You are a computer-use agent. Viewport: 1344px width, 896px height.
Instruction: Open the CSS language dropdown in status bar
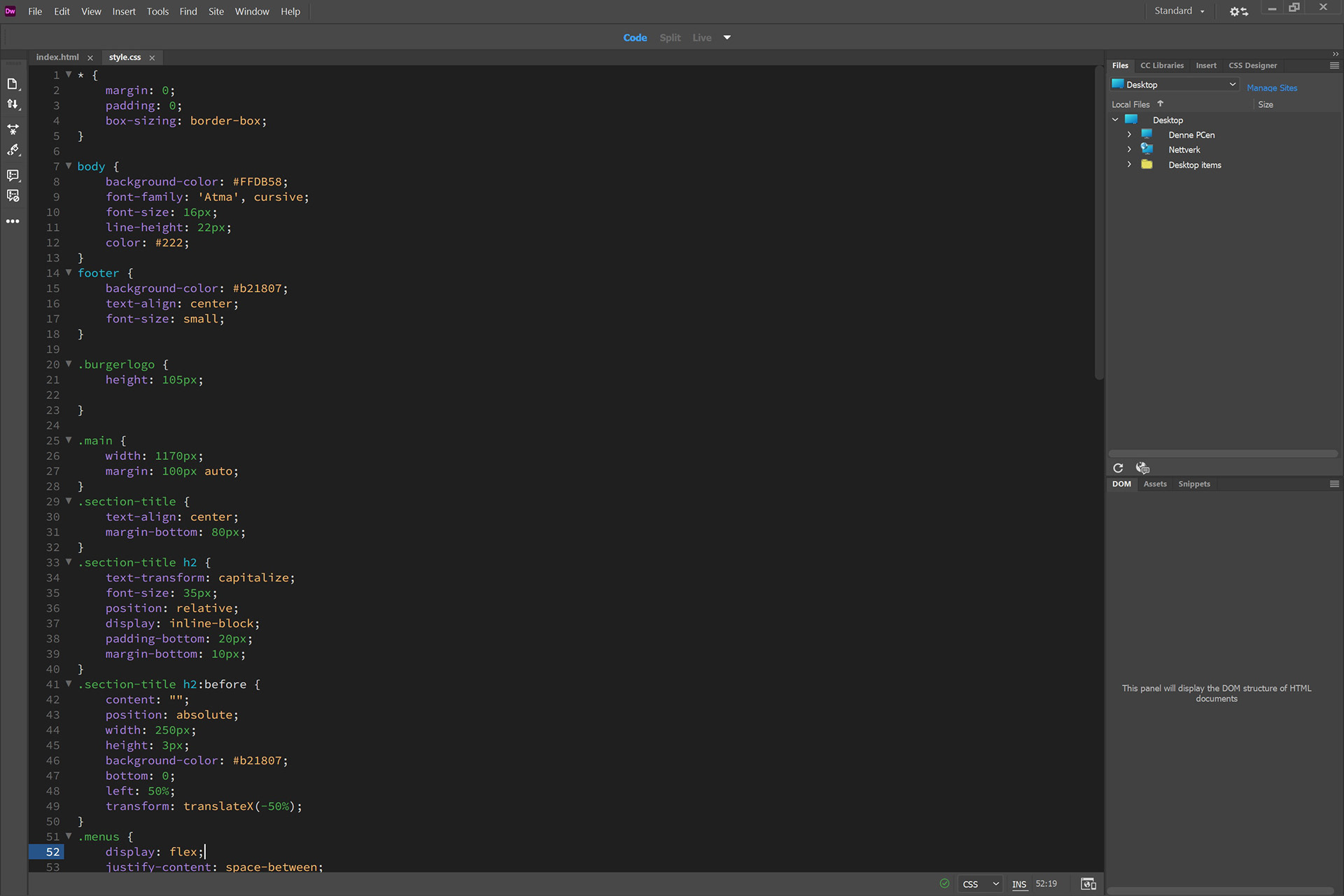point(980,884)
